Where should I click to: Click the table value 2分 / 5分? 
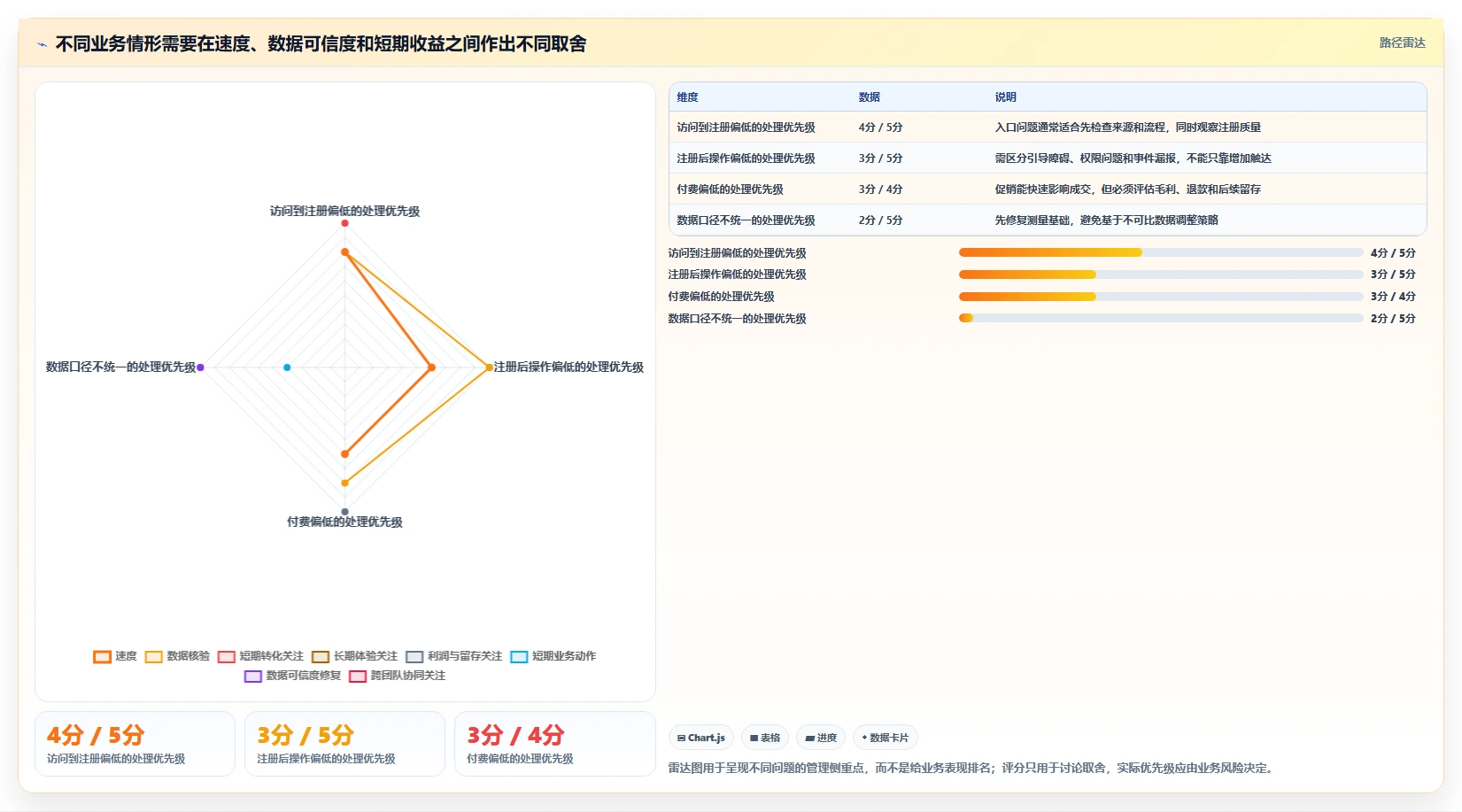click(880, 220)
